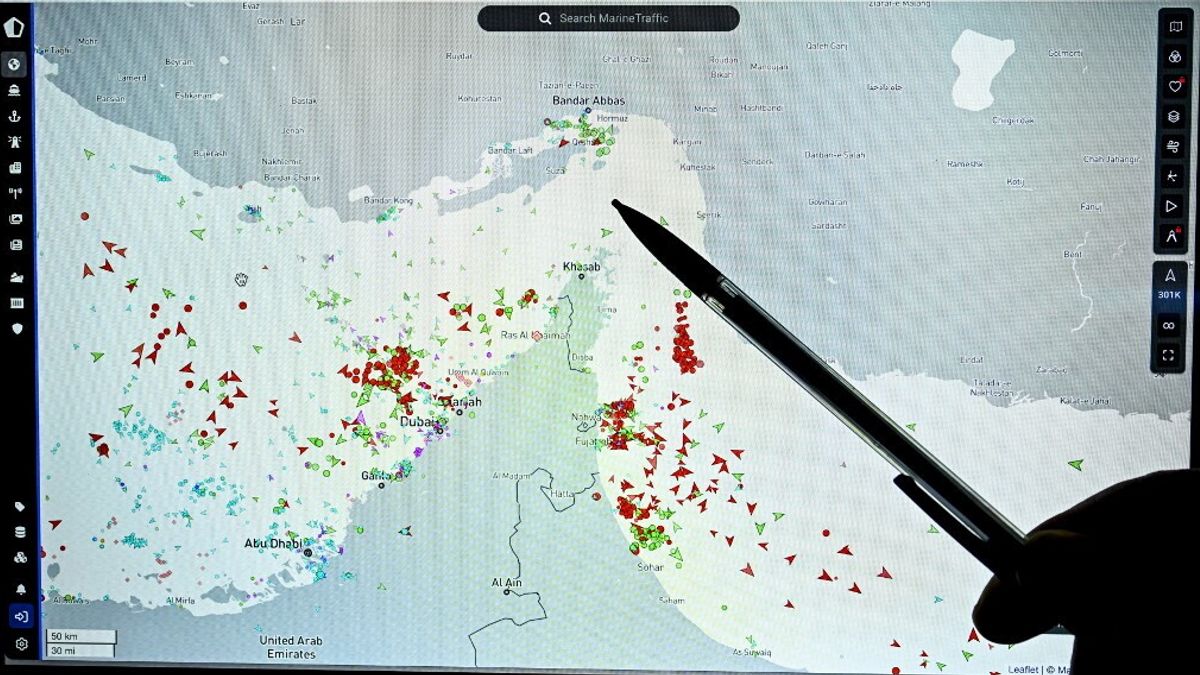Open the notifications bell in left sidebar

20,589
